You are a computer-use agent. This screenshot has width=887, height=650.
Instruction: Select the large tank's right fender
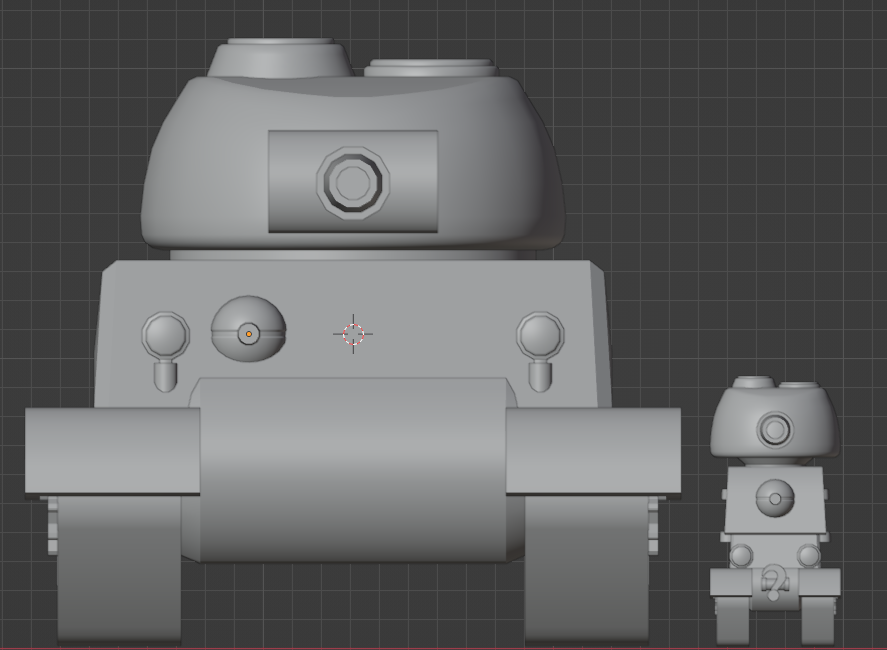click(593, 450)
